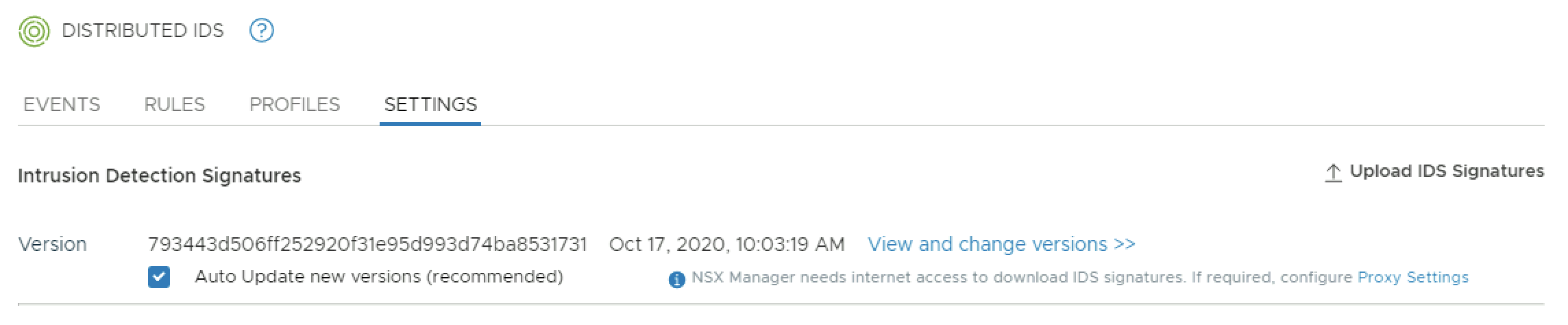Select the Settings tab
Image resolution: width=1568 pixels, height=325 pixels.
click(x=430, y=104)
